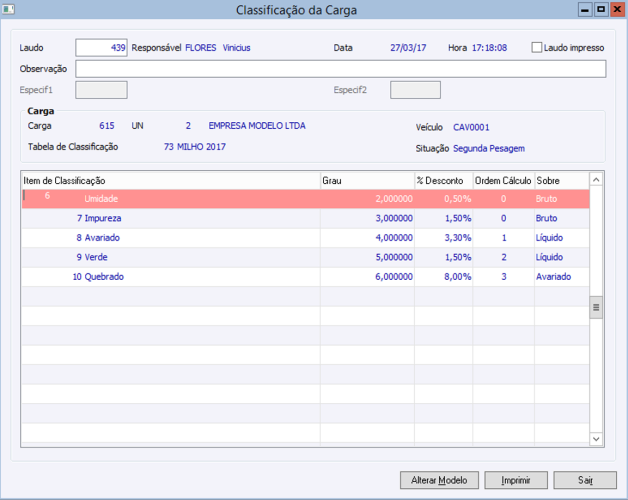Viewport: 628px width, 500px height.
Task: Click the Especif2 field
Action: click(415, 90)
